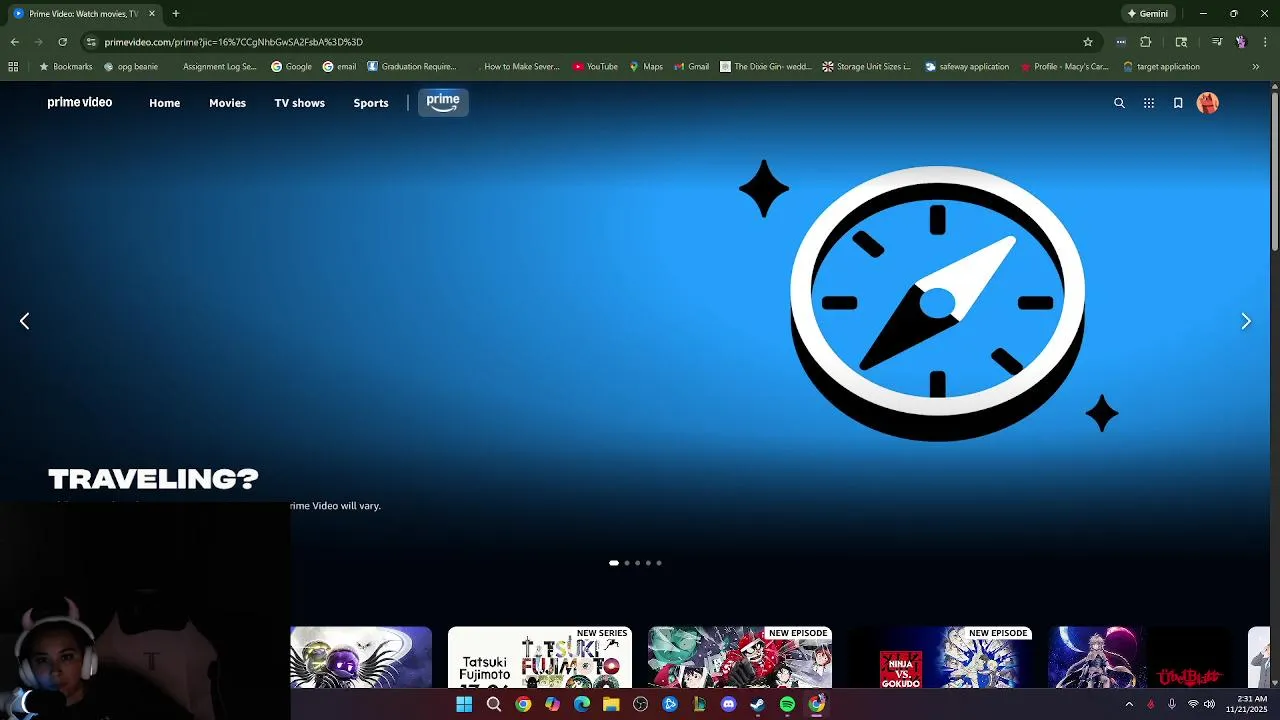1280x720 pixels.
Task: Open the Google bookmark
Action: point(292,67)
